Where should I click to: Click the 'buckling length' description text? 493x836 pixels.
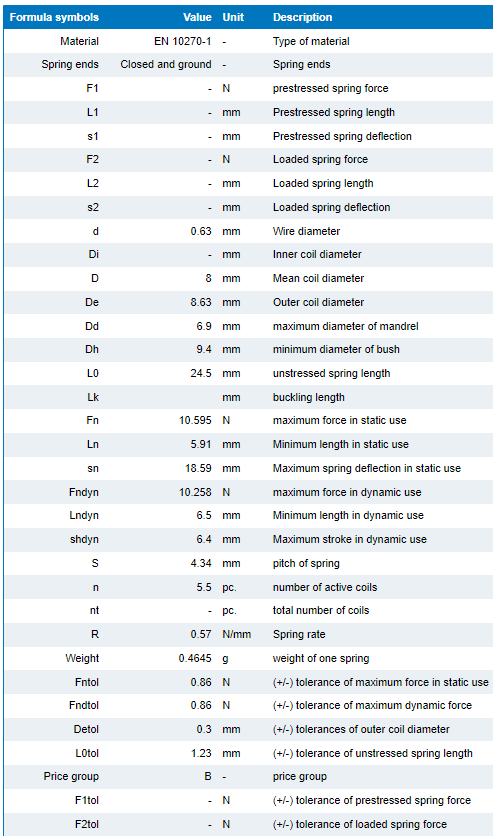click(x=309, y=397)
